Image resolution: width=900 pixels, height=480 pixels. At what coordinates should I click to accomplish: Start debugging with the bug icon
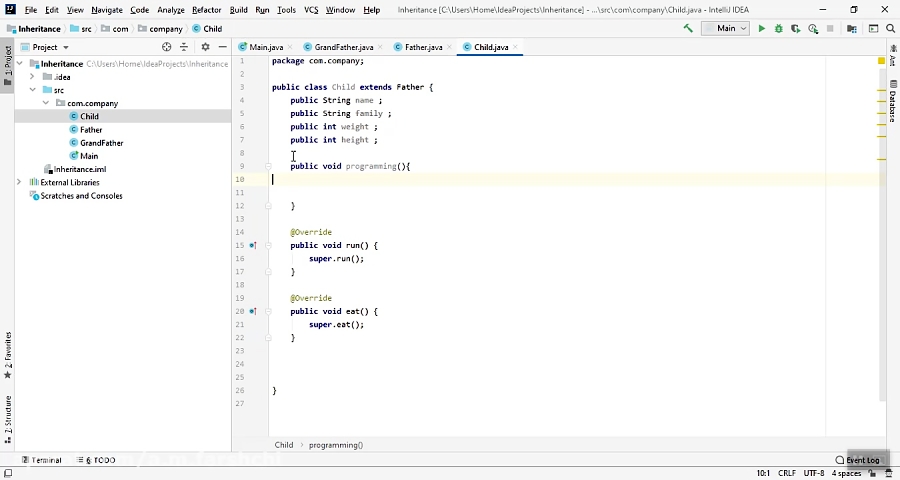pos(778,28)
